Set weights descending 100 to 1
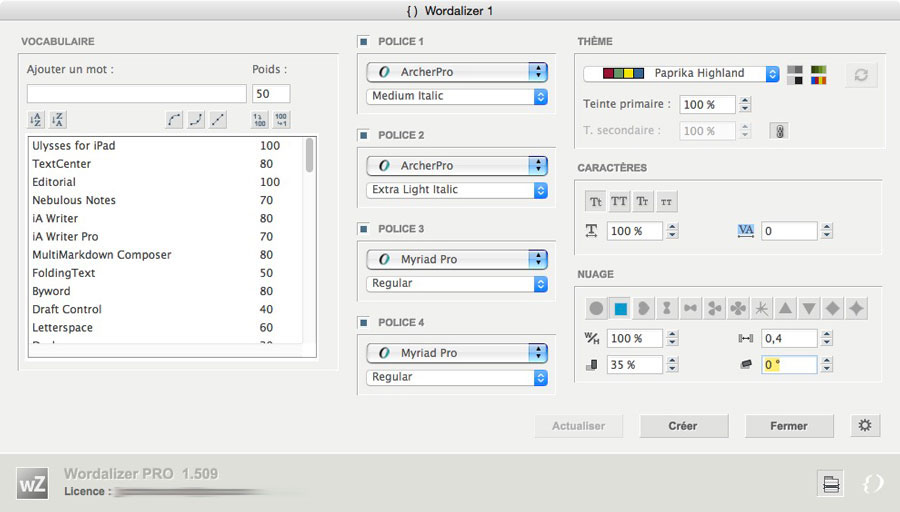This screenshot has width=900, height=512. [281, 119]
